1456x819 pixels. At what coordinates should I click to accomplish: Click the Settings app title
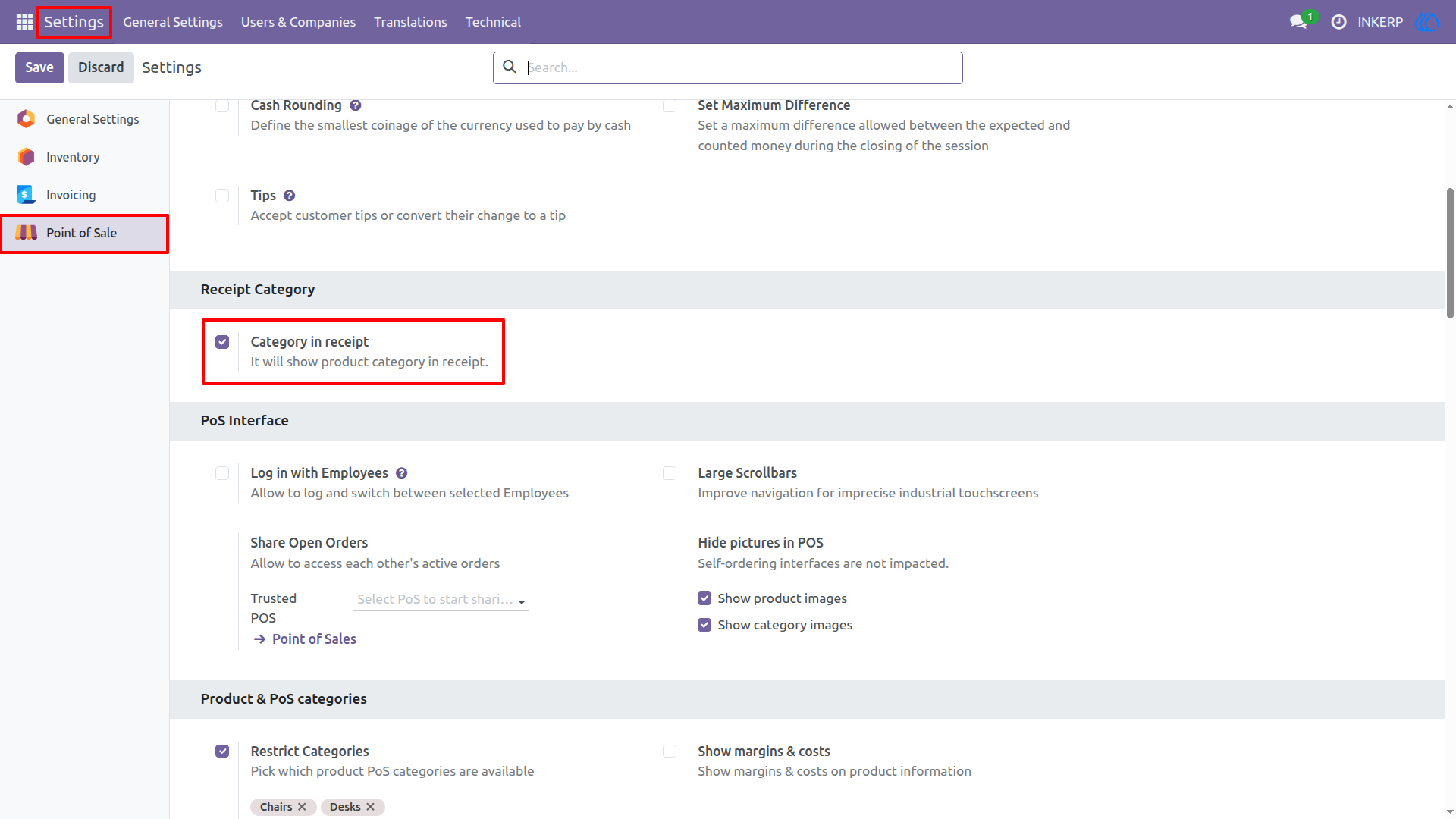[74, 22]
